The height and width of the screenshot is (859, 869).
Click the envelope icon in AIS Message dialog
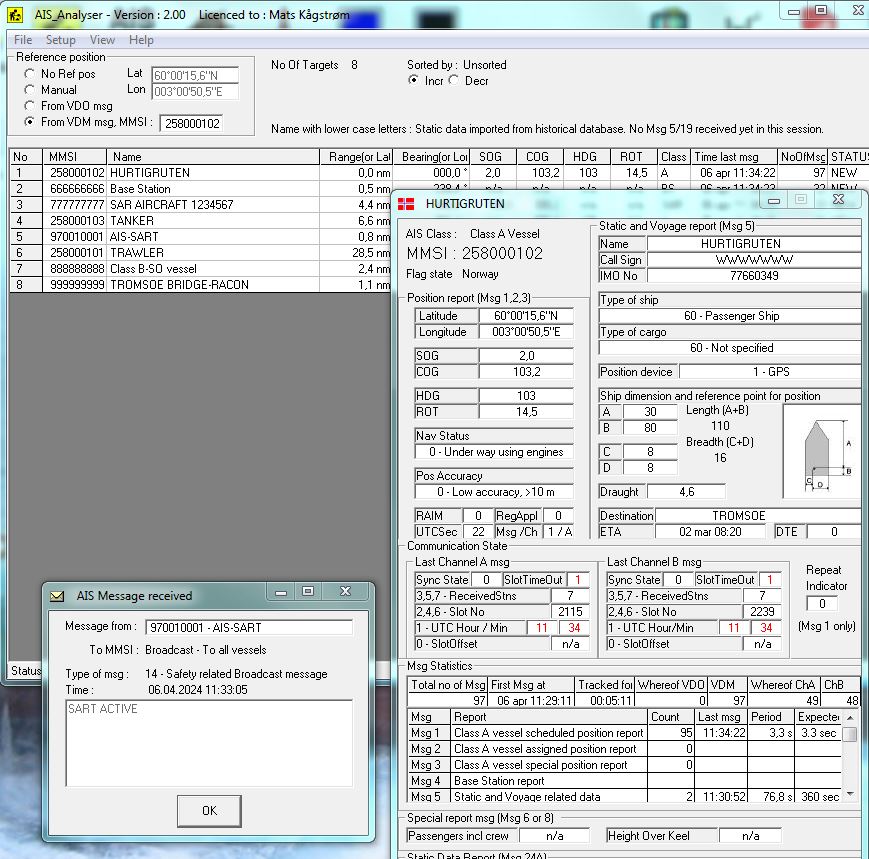(58, 596)
